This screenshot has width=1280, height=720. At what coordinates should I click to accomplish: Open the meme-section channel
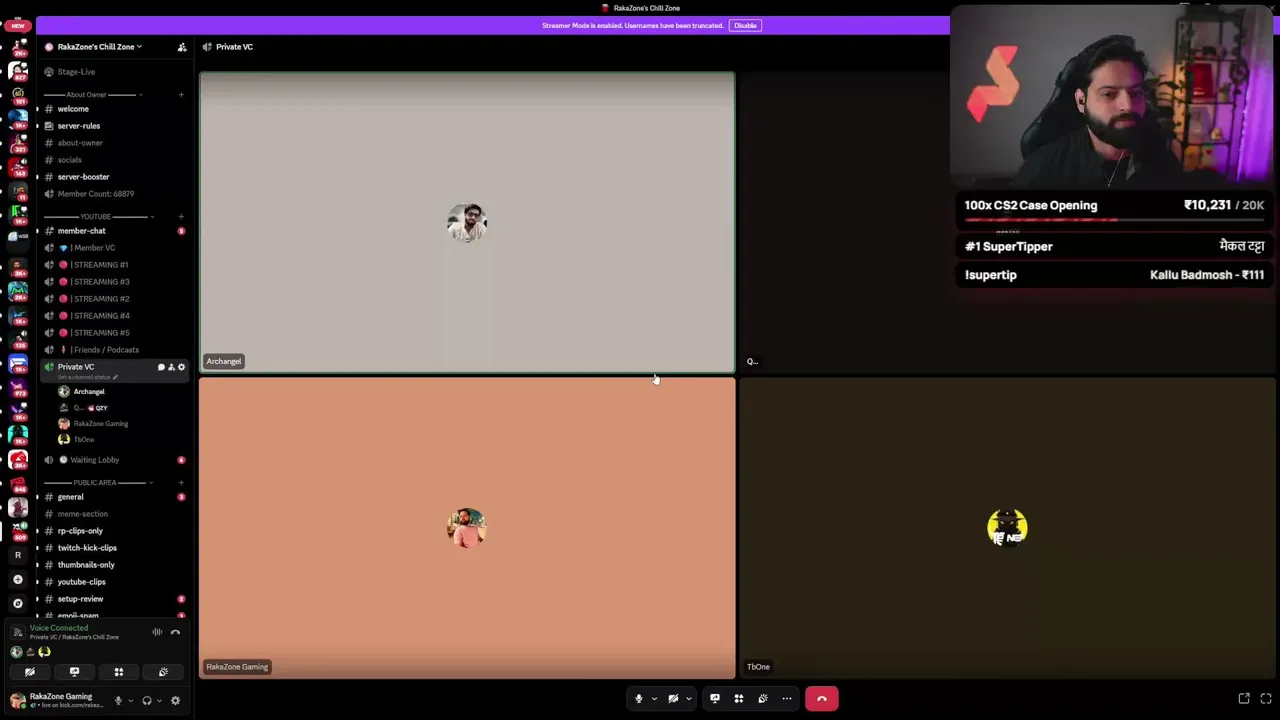click(x=82, y=514)
